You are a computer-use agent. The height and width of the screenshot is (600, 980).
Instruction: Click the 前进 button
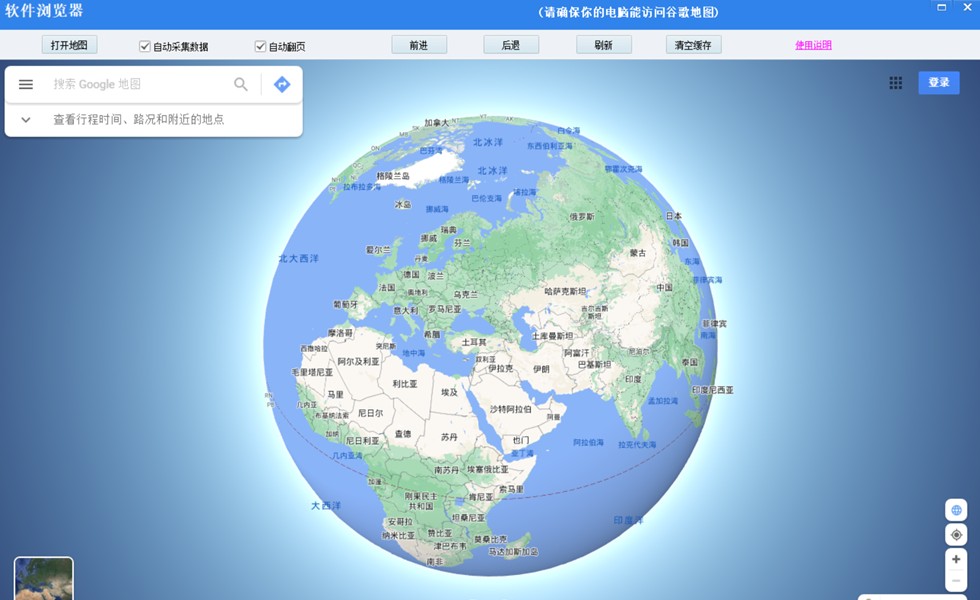(x=419, y=45)
